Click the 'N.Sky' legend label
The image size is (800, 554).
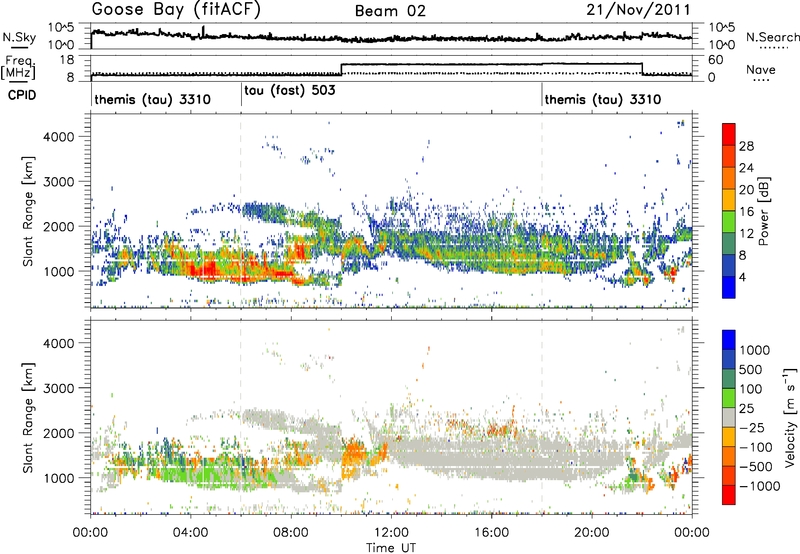coord(19,37)
